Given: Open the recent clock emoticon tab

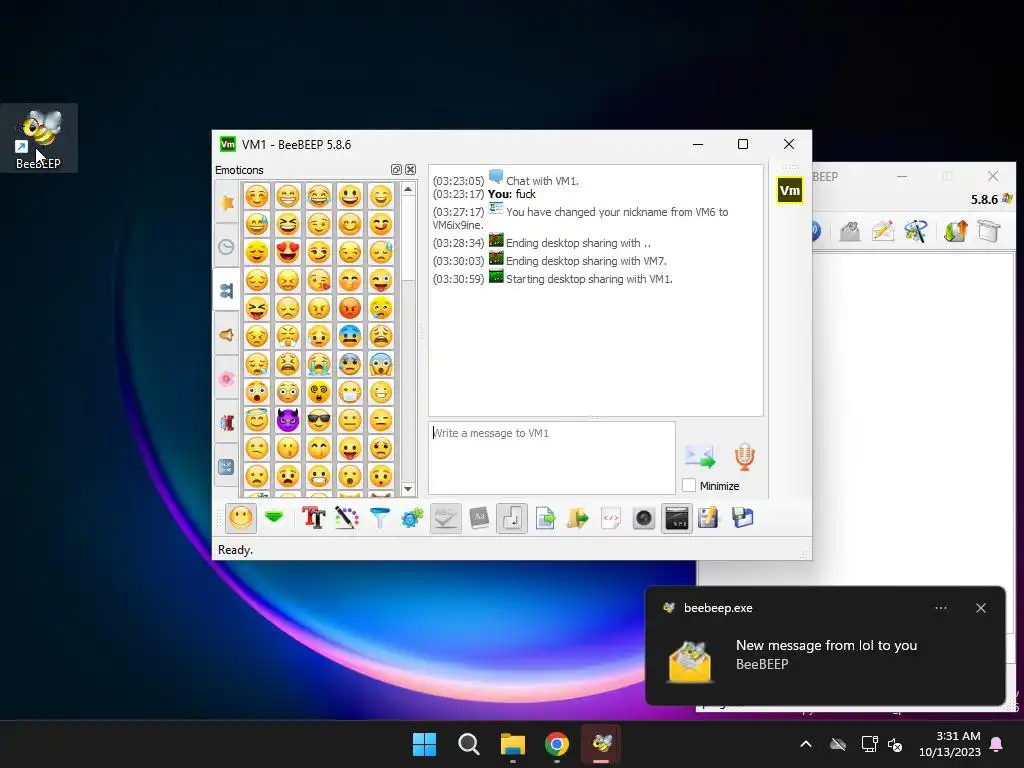Looking at the screenshot, I should tap(227, 247).
